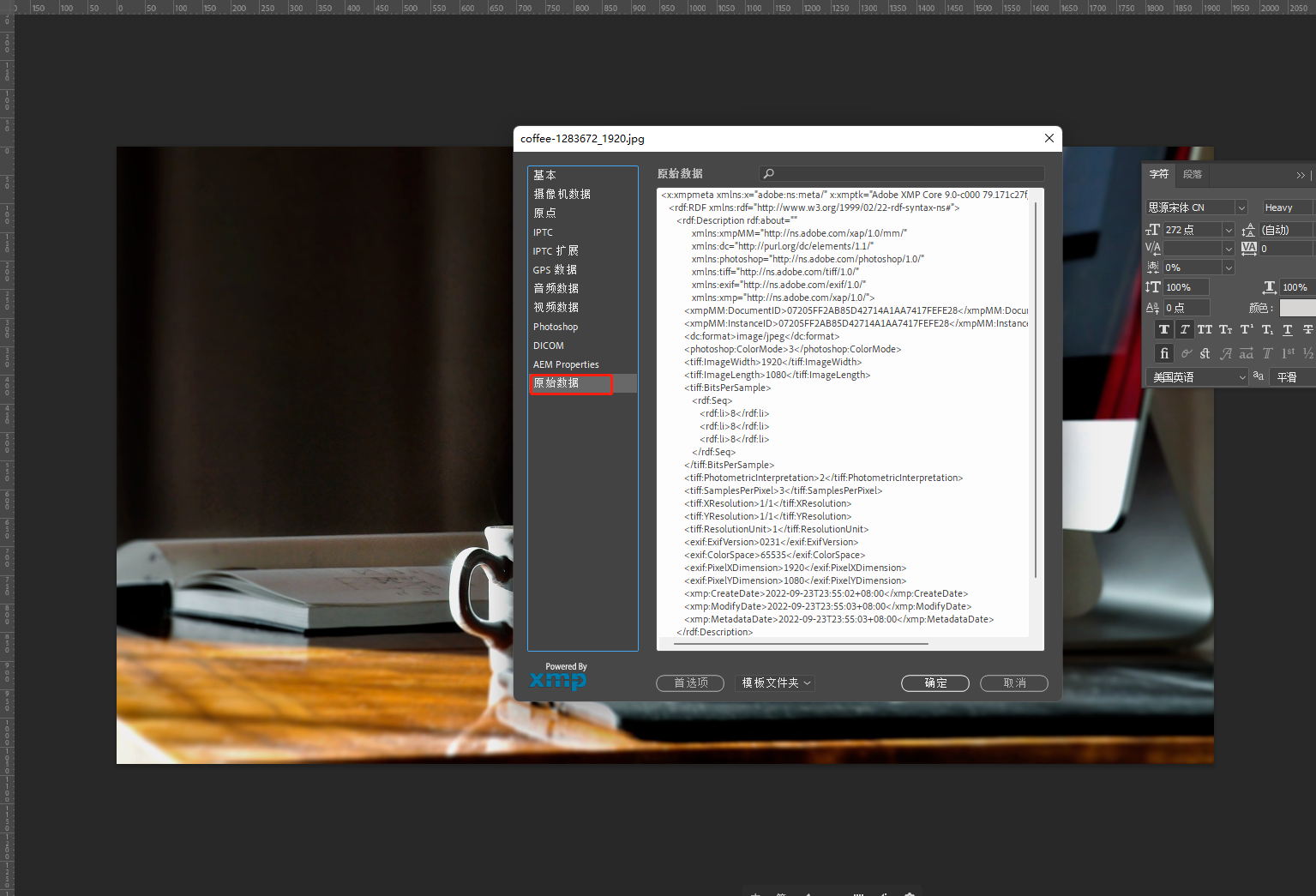Screen dimensions: 1316x896
Task: Click the vertical scale 100% field
Action: (x=1186, y=287)
